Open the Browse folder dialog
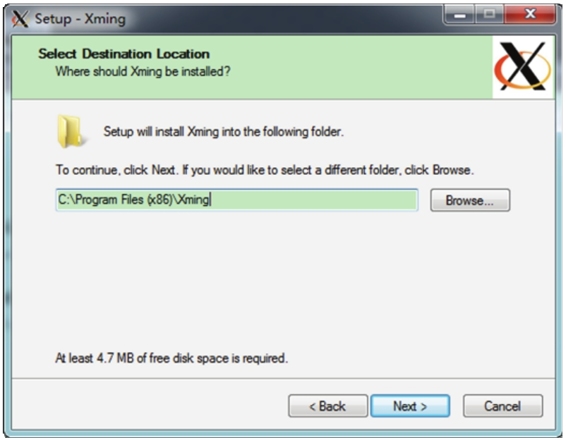This screenshot has width=566, height=440. point(470,200)
